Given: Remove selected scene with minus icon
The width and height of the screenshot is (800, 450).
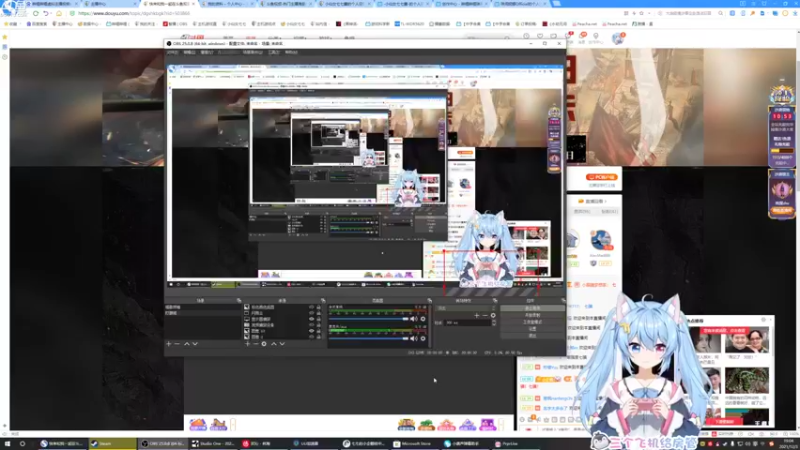Looking at the screenshot, I should point(177,344).
